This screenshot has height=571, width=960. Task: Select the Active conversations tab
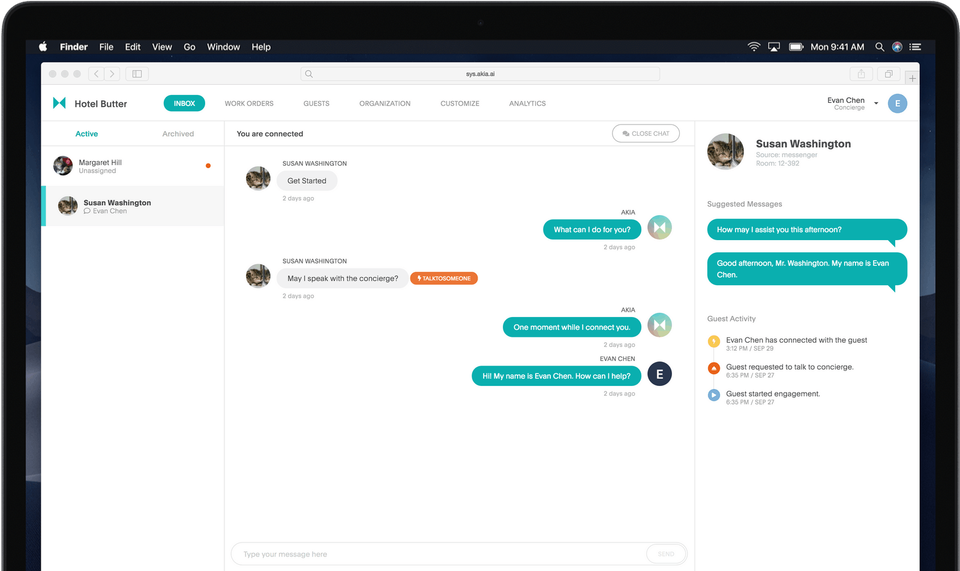click(x=86, y=133)
